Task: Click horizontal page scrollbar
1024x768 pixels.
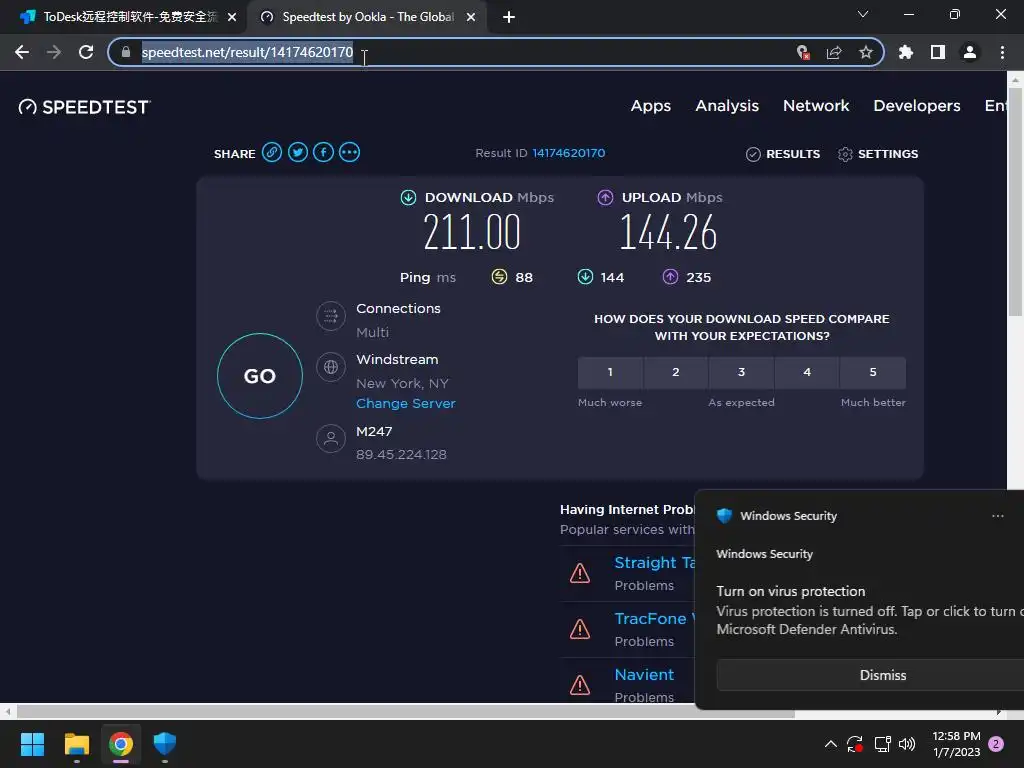Action: point(405,711)
